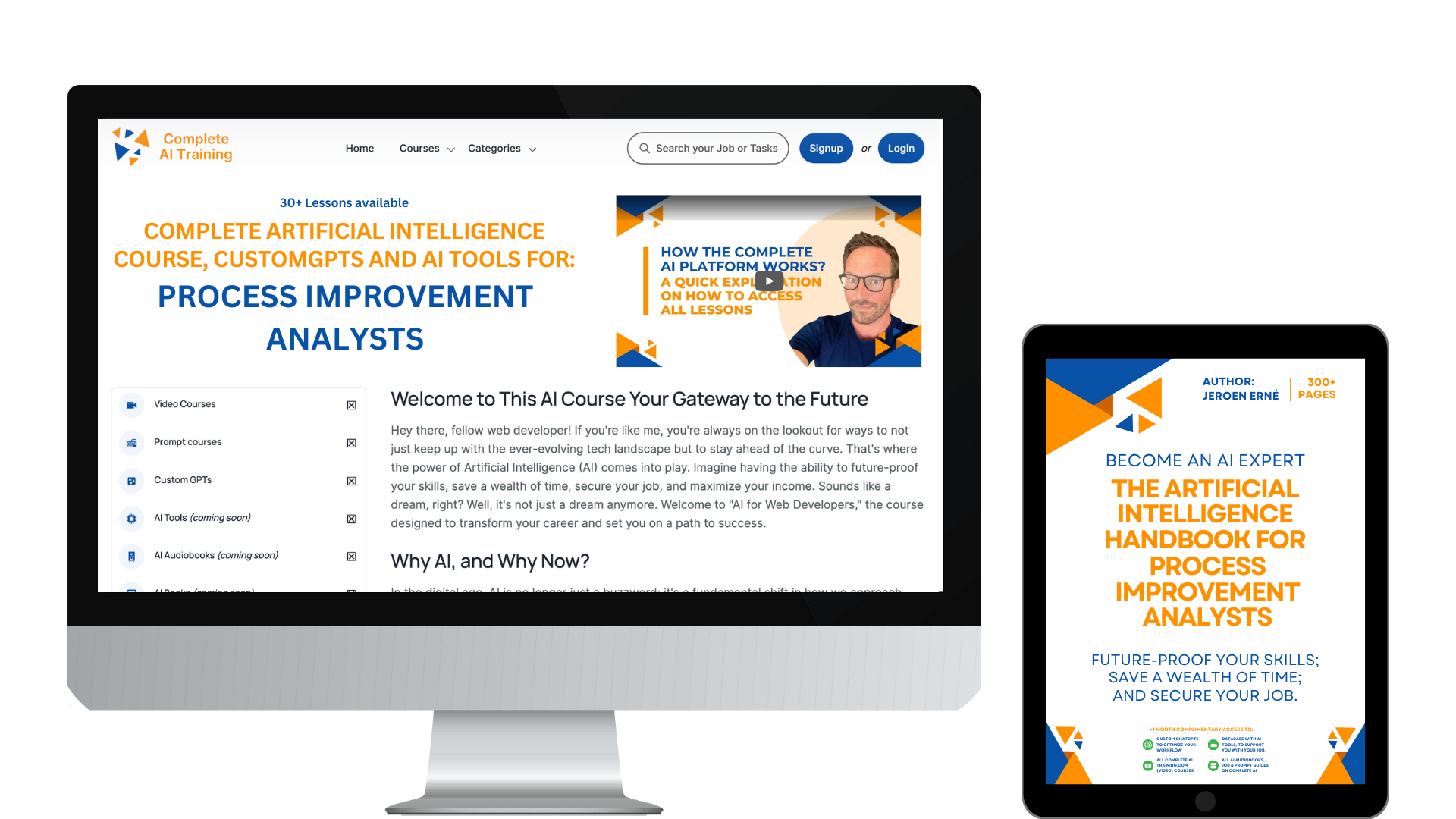Click the Home menu item
The height and width of the screenshot is (819, 1456).
(358, 148)
